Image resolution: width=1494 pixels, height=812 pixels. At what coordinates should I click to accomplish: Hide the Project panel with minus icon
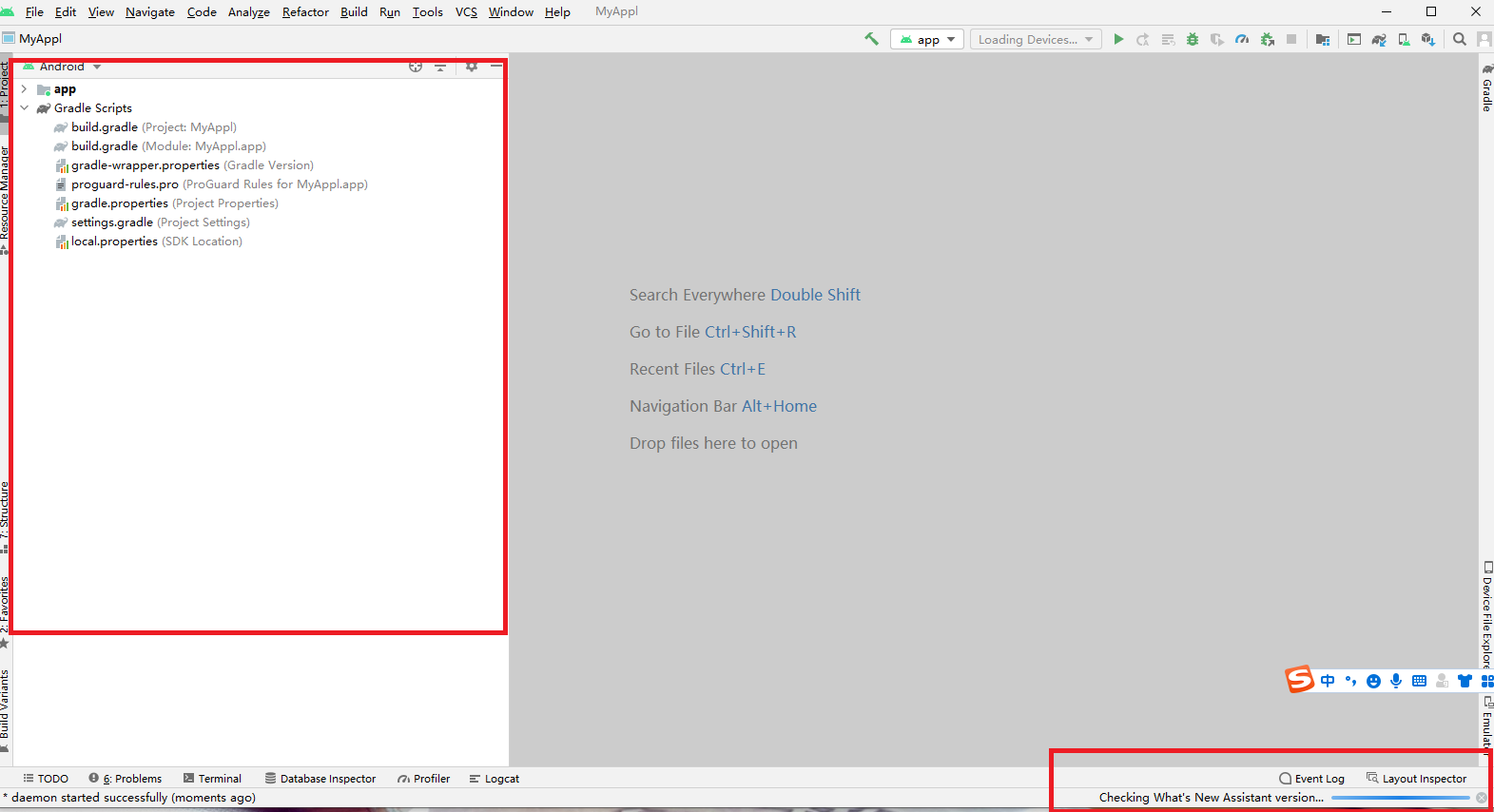[x=495, y=67]
